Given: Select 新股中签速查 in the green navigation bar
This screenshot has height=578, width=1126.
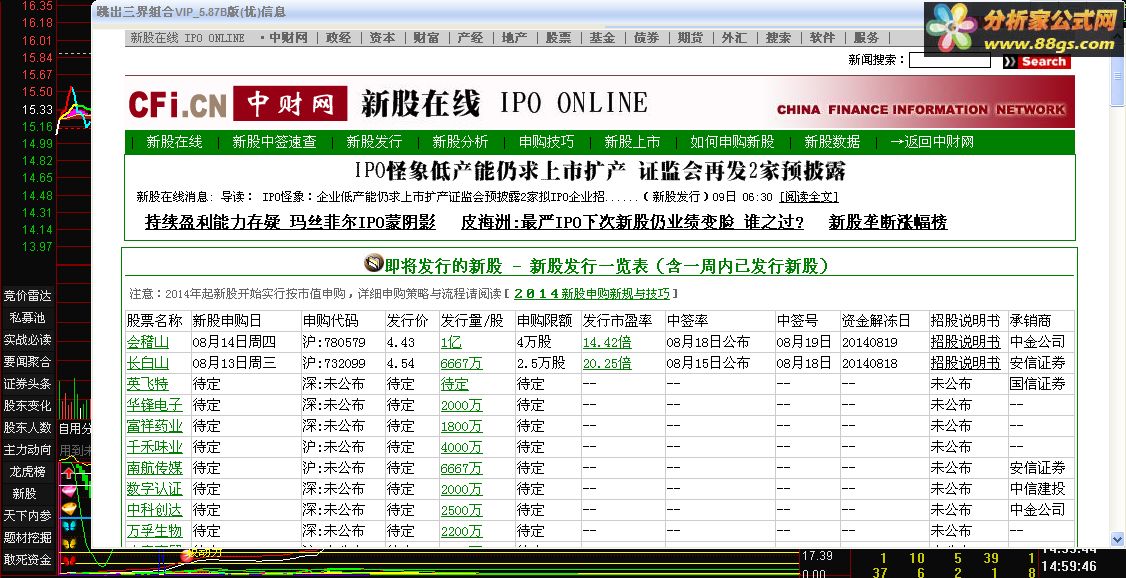Looking at the screenshot, I should 274,142.
